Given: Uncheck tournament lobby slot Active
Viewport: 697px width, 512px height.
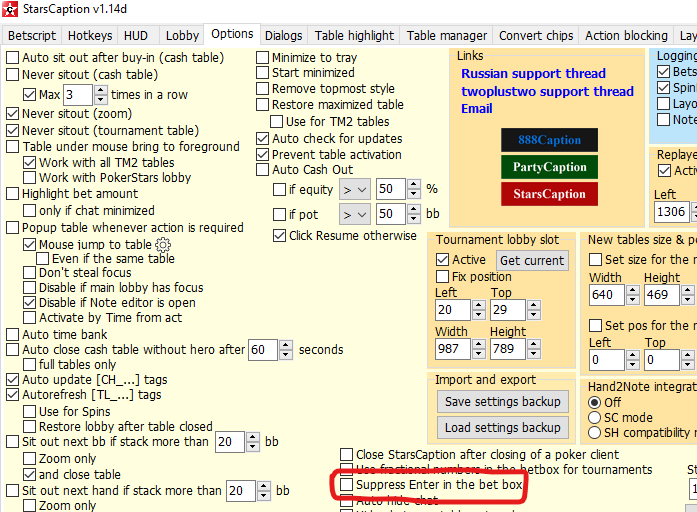Looking at the screenshot, I should [x=442, y=260].
